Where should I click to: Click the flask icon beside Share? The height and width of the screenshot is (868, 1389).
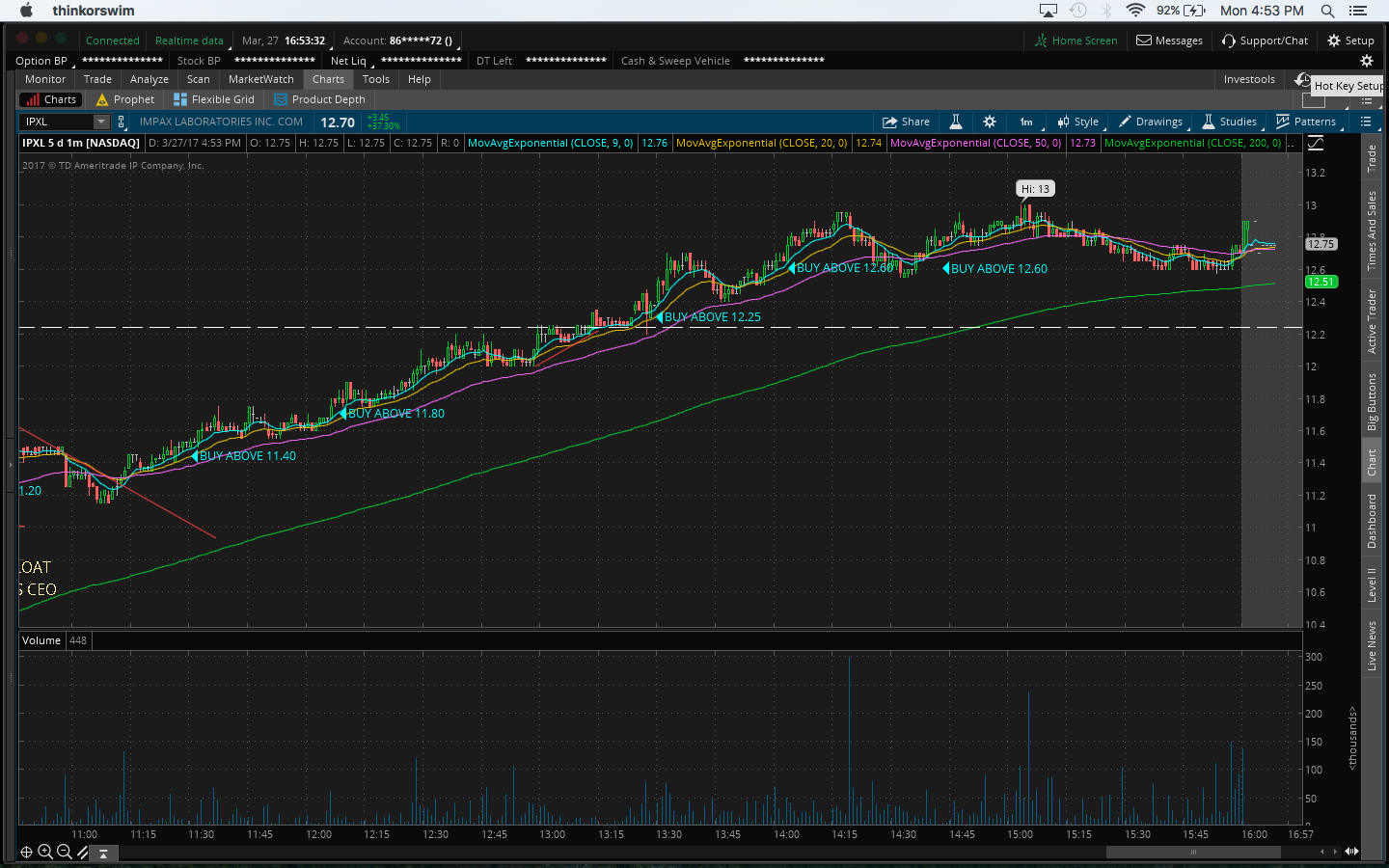click(955, 122)
